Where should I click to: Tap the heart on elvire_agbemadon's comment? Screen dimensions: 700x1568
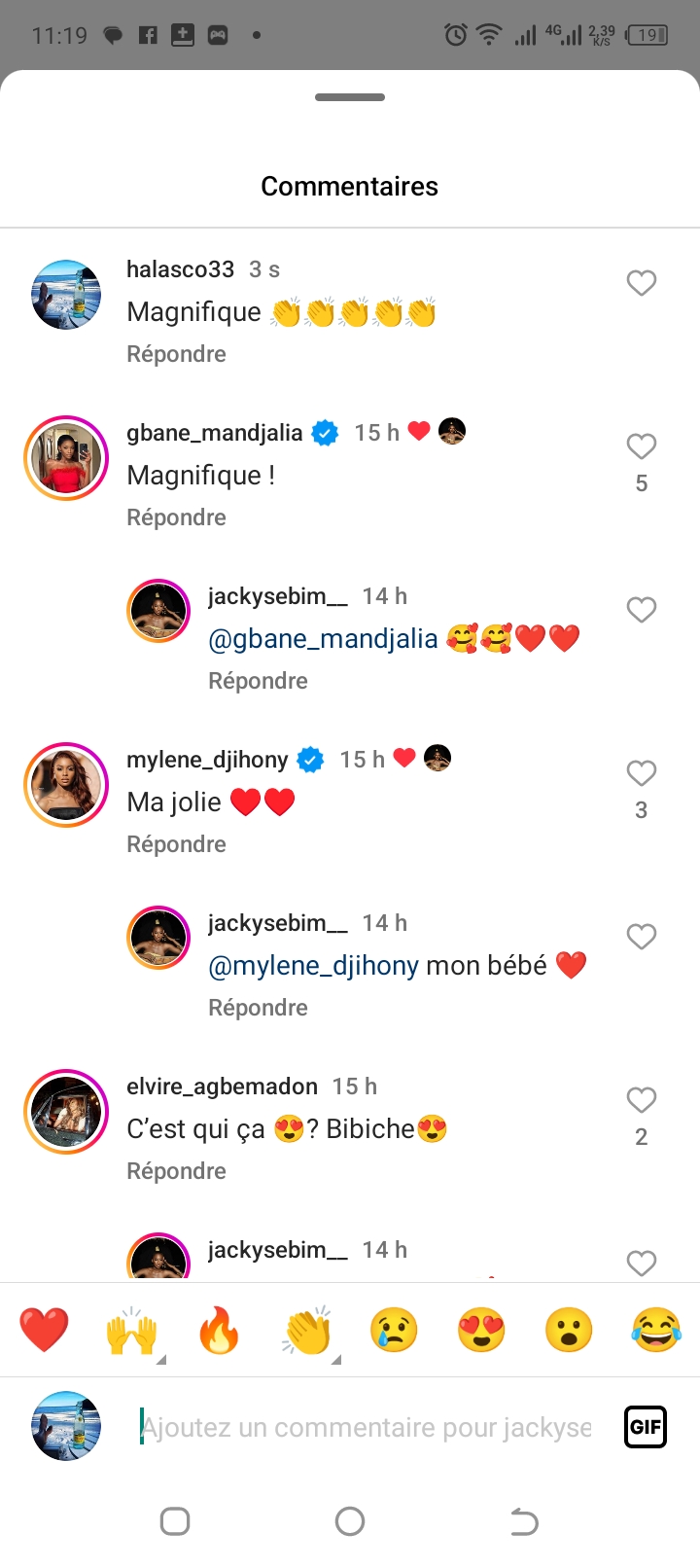click(641, 1100)
